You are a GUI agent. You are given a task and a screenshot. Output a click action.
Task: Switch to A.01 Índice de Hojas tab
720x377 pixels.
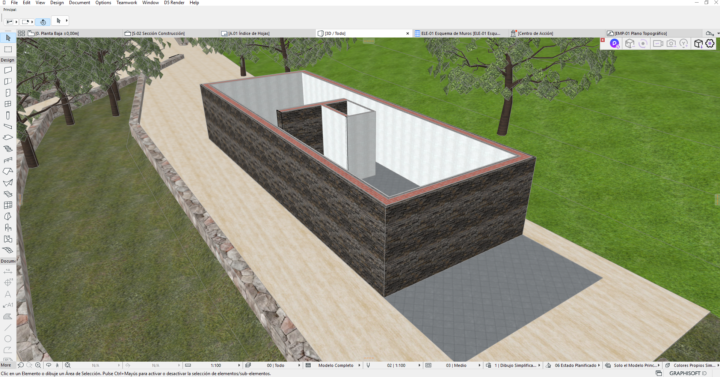pyautogui.click(x=266, y=33)
